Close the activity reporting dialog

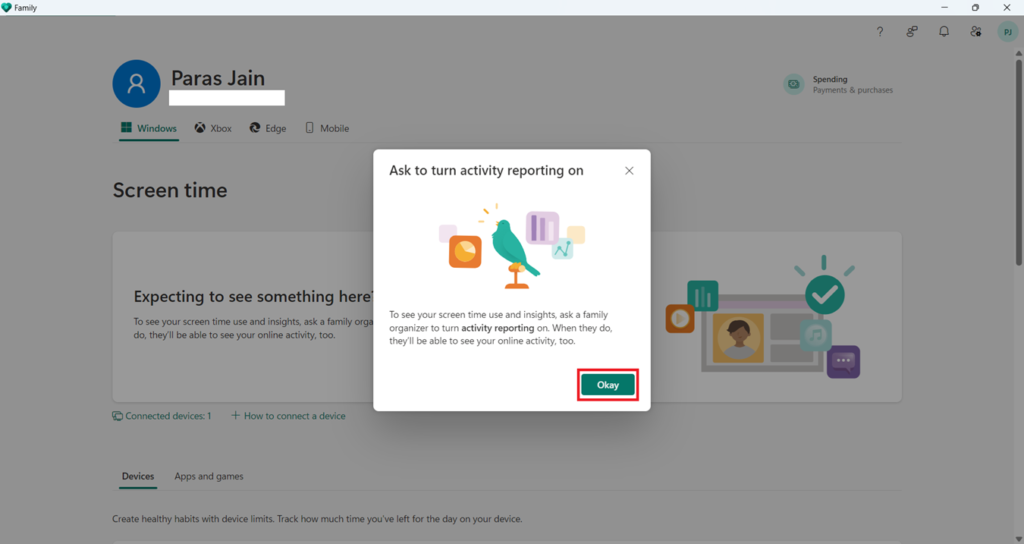(629, 170)
